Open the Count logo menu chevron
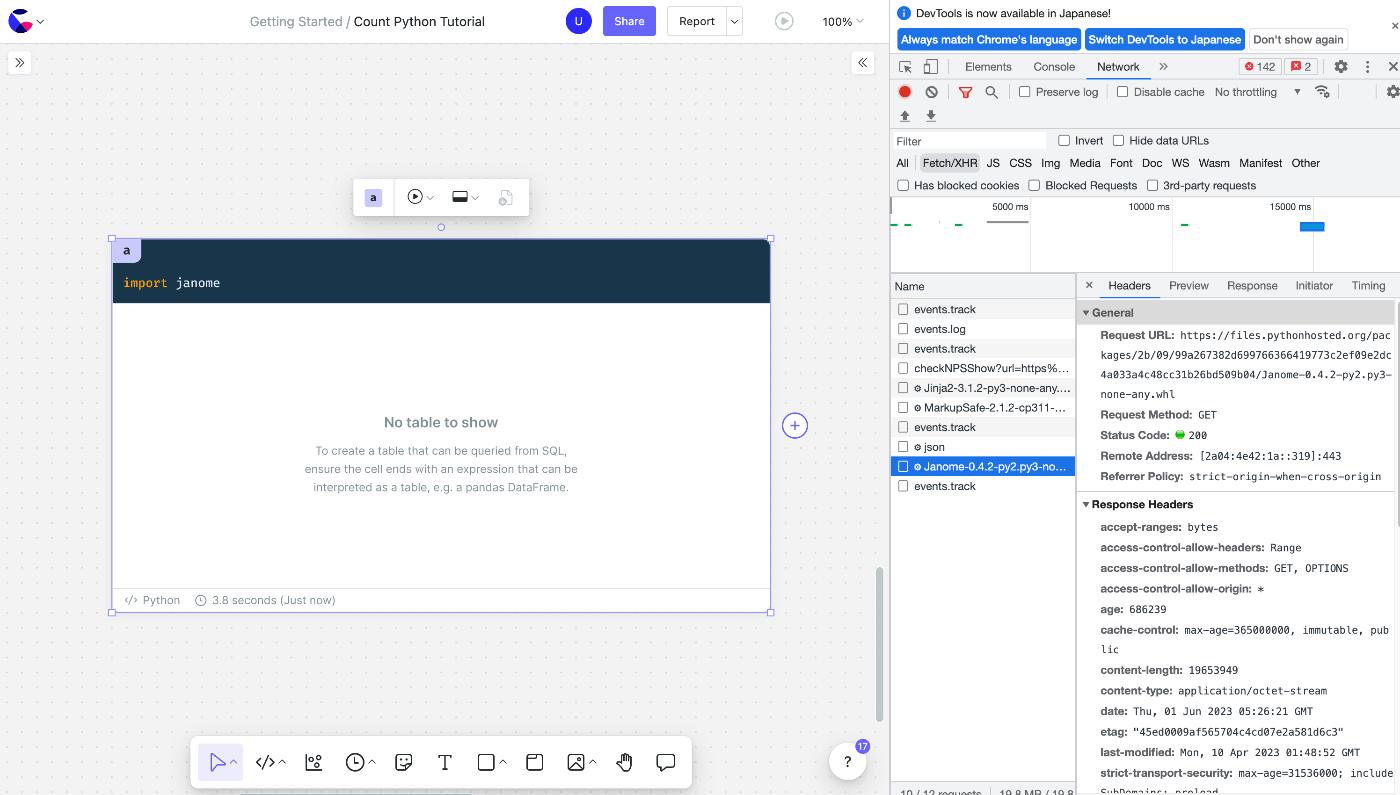Image resolution: width=1400 pixels, height=795 pixels. (40, 21)
